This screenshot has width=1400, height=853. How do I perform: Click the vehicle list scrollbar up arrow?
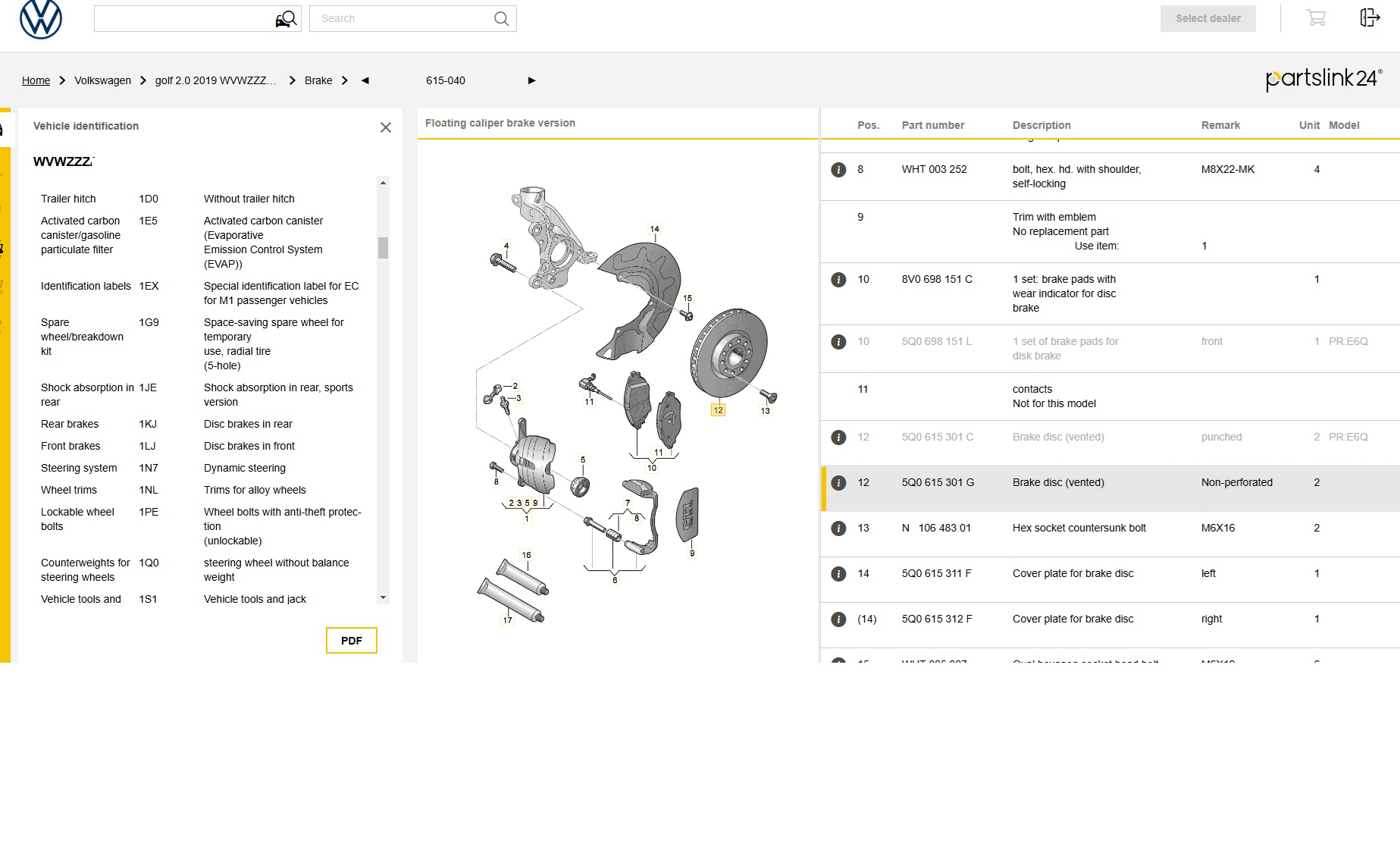coord(383,183)
